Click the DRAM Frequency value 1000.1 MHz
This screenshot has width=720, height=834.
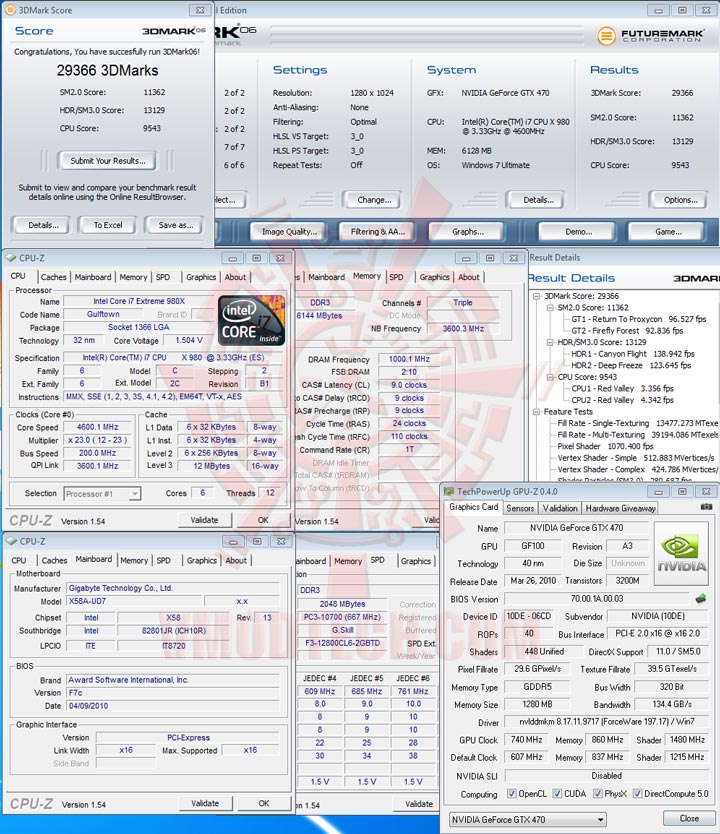tap(409, 359)
